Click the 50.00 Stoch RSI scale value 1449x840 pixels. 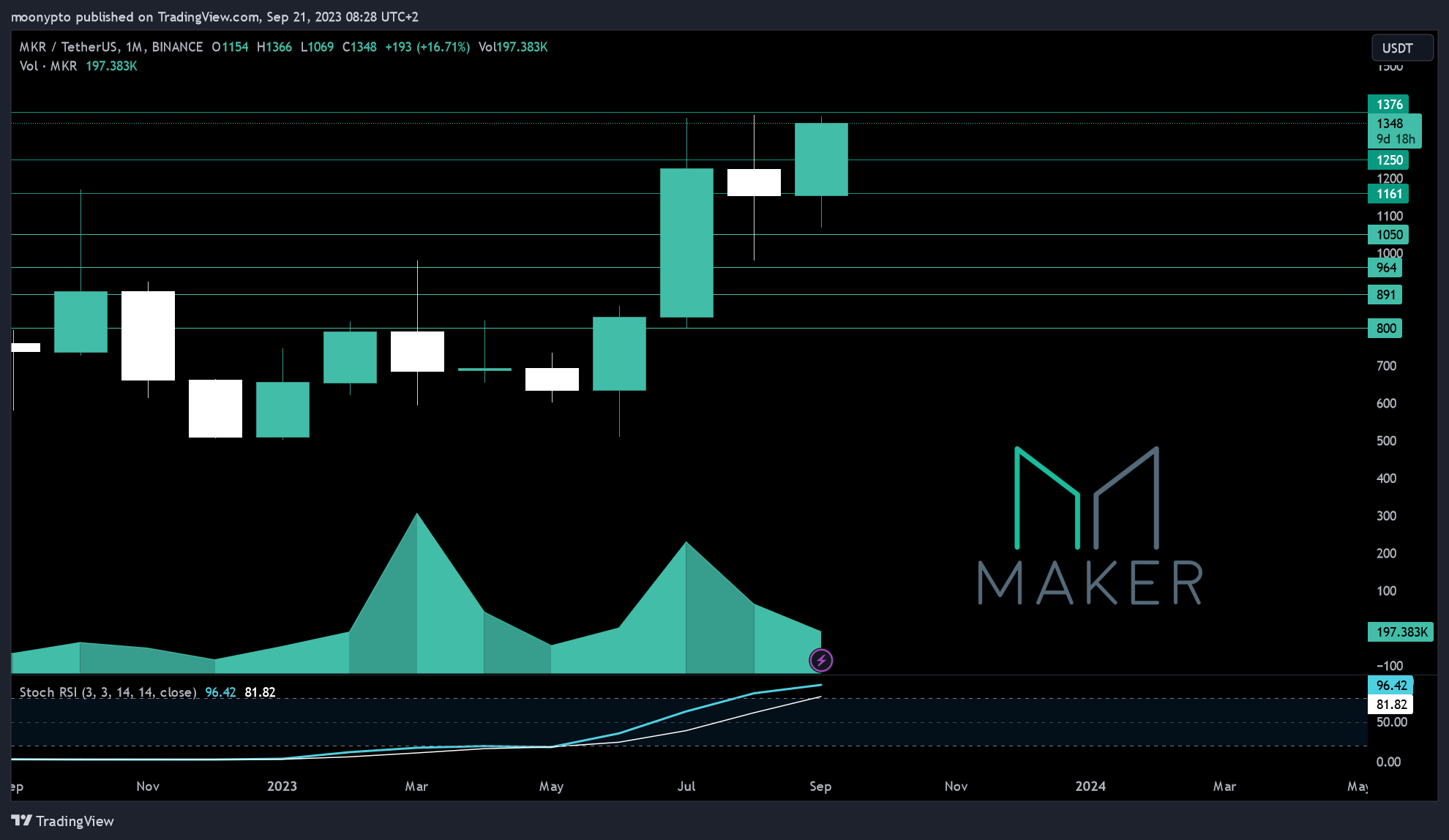1391,722
